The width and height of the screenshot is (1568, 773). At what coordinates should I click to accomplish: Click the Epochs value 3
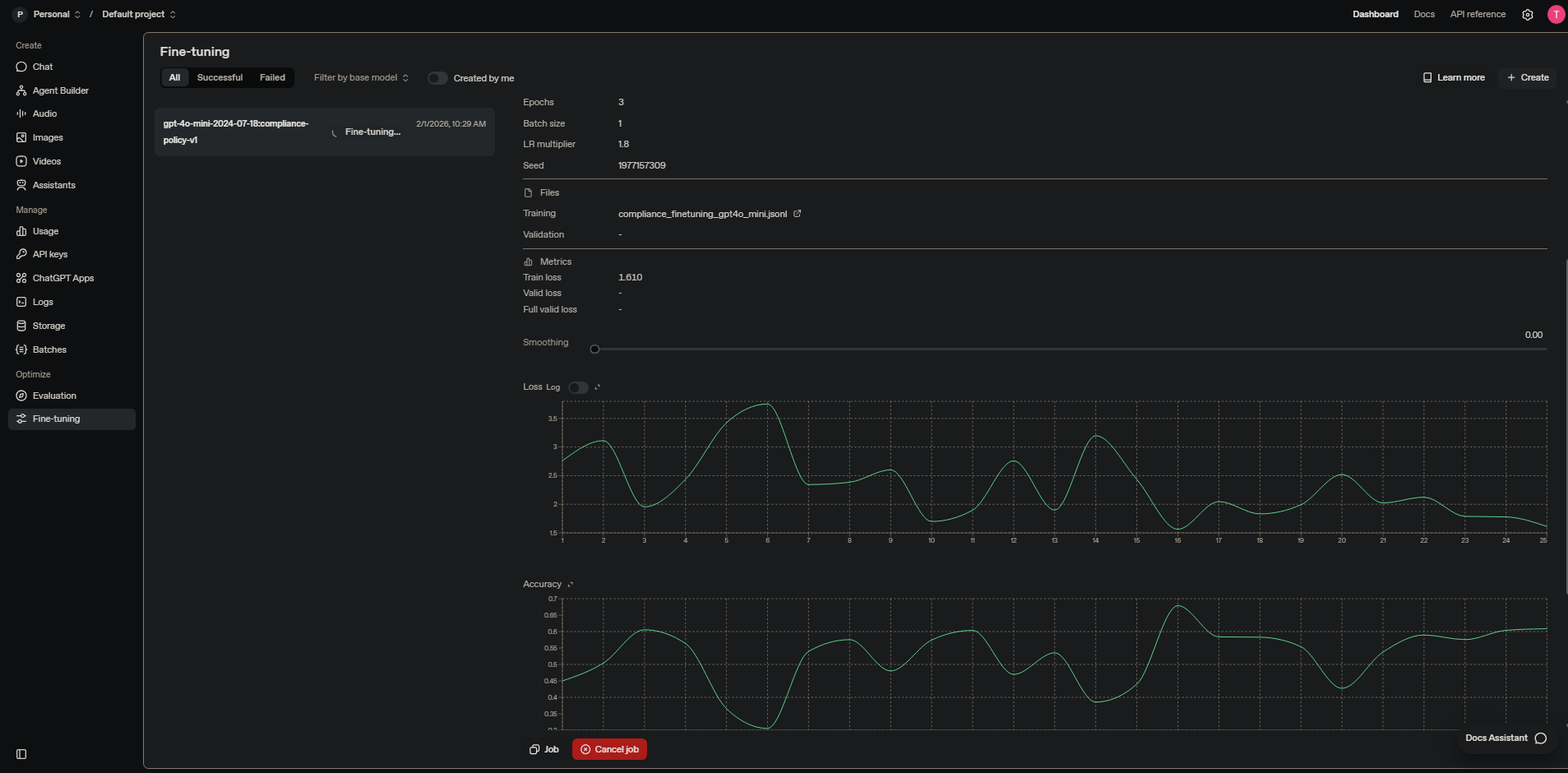click(x=621, y=103)
